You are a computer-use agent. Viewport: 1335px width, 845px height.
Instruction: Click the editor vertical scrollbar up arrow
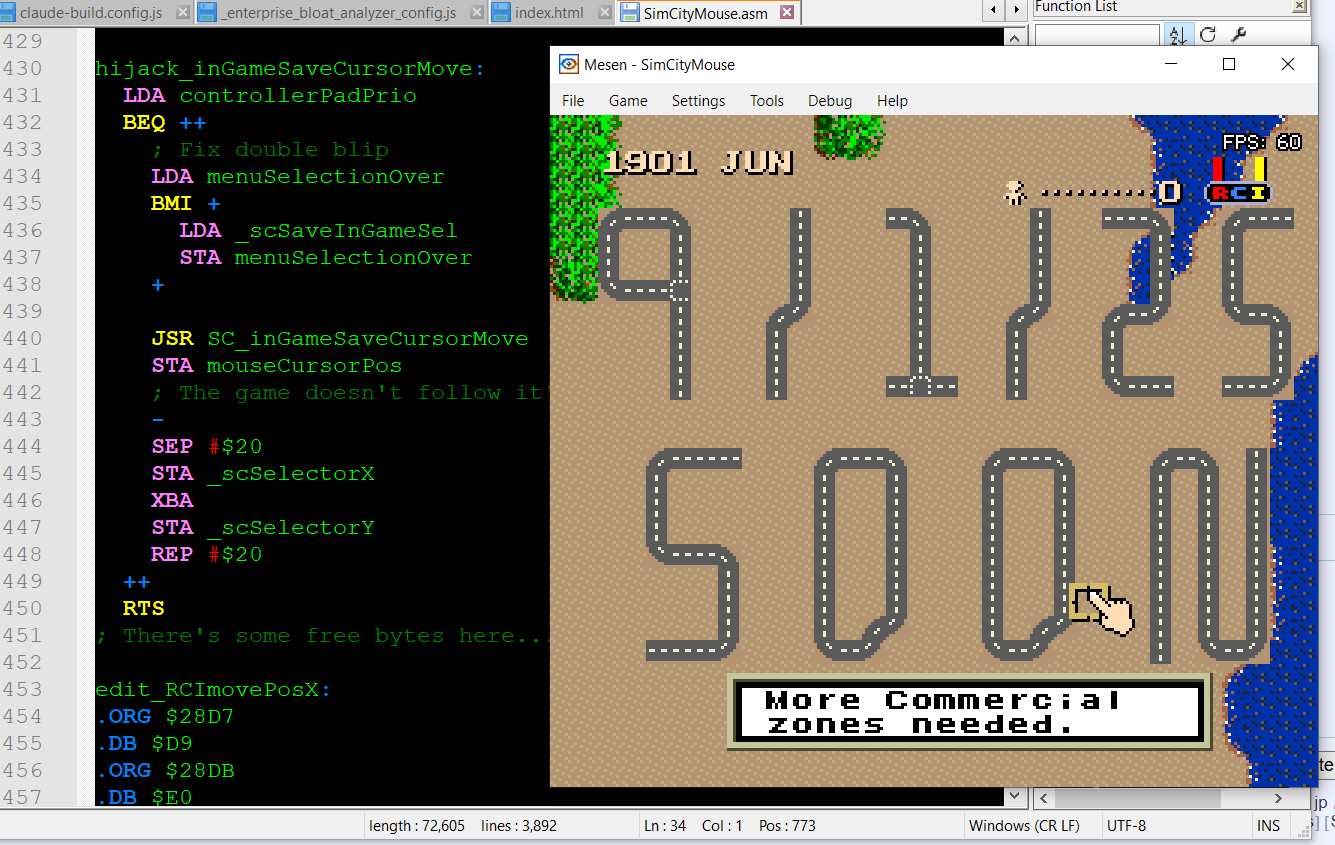[x=1017, y=36]
